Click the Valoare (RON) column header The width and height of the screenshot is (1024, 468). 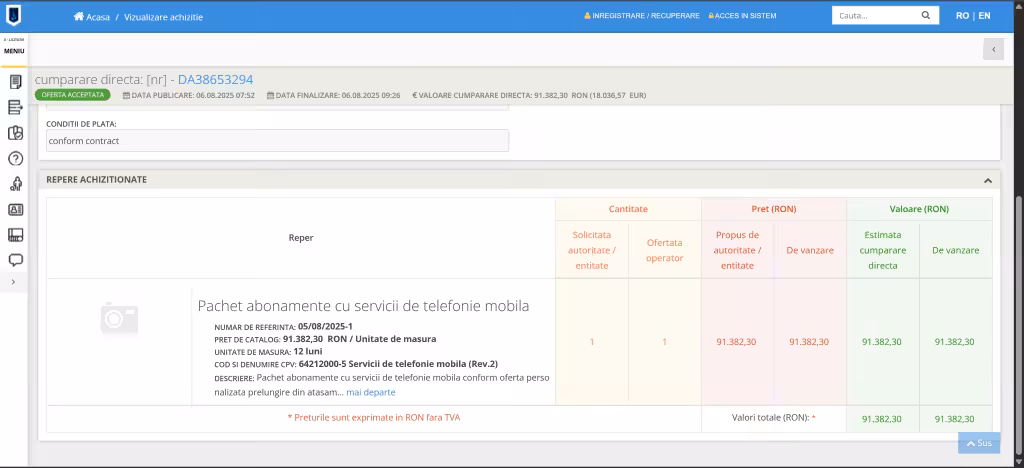[919, 209]
